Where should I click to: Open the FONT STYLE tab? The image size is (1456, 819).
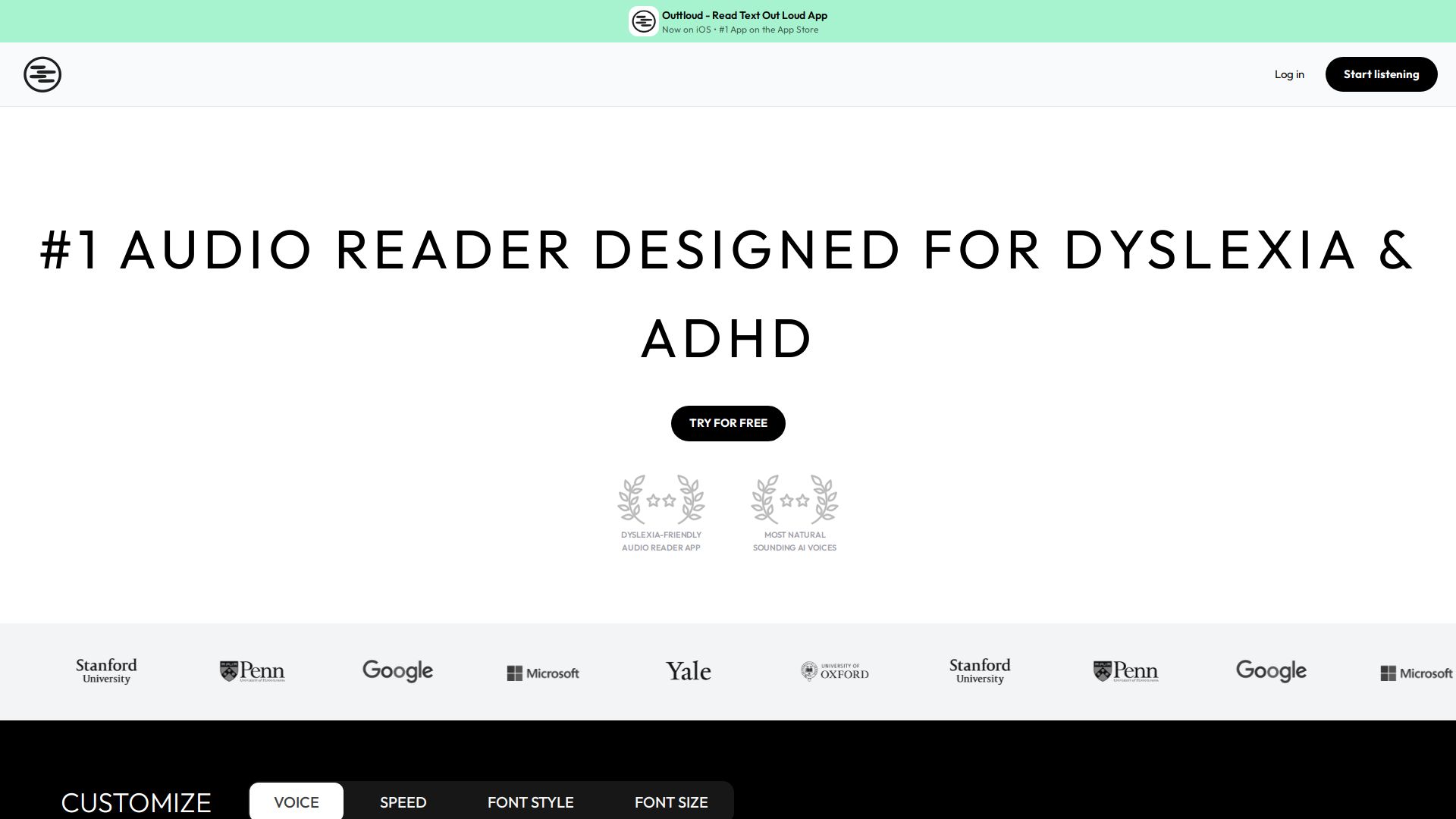coord(530,802)
